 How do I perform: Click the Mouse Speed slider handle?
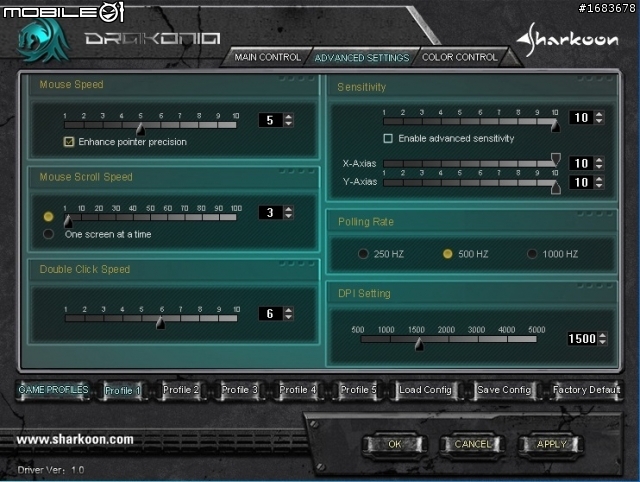coord(140,129)
